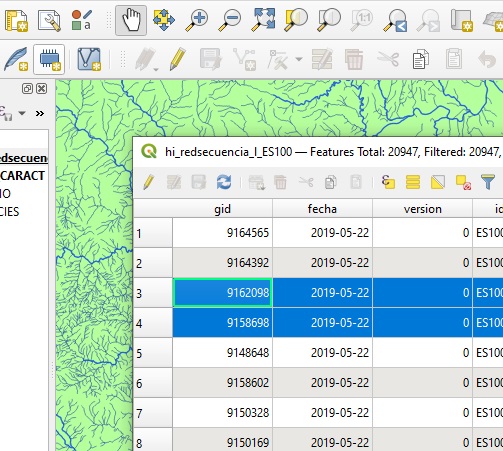Toggle editing mode in attribute table
Image resolution: width=503 pixels, height=451 pixels.
(149, 183)
